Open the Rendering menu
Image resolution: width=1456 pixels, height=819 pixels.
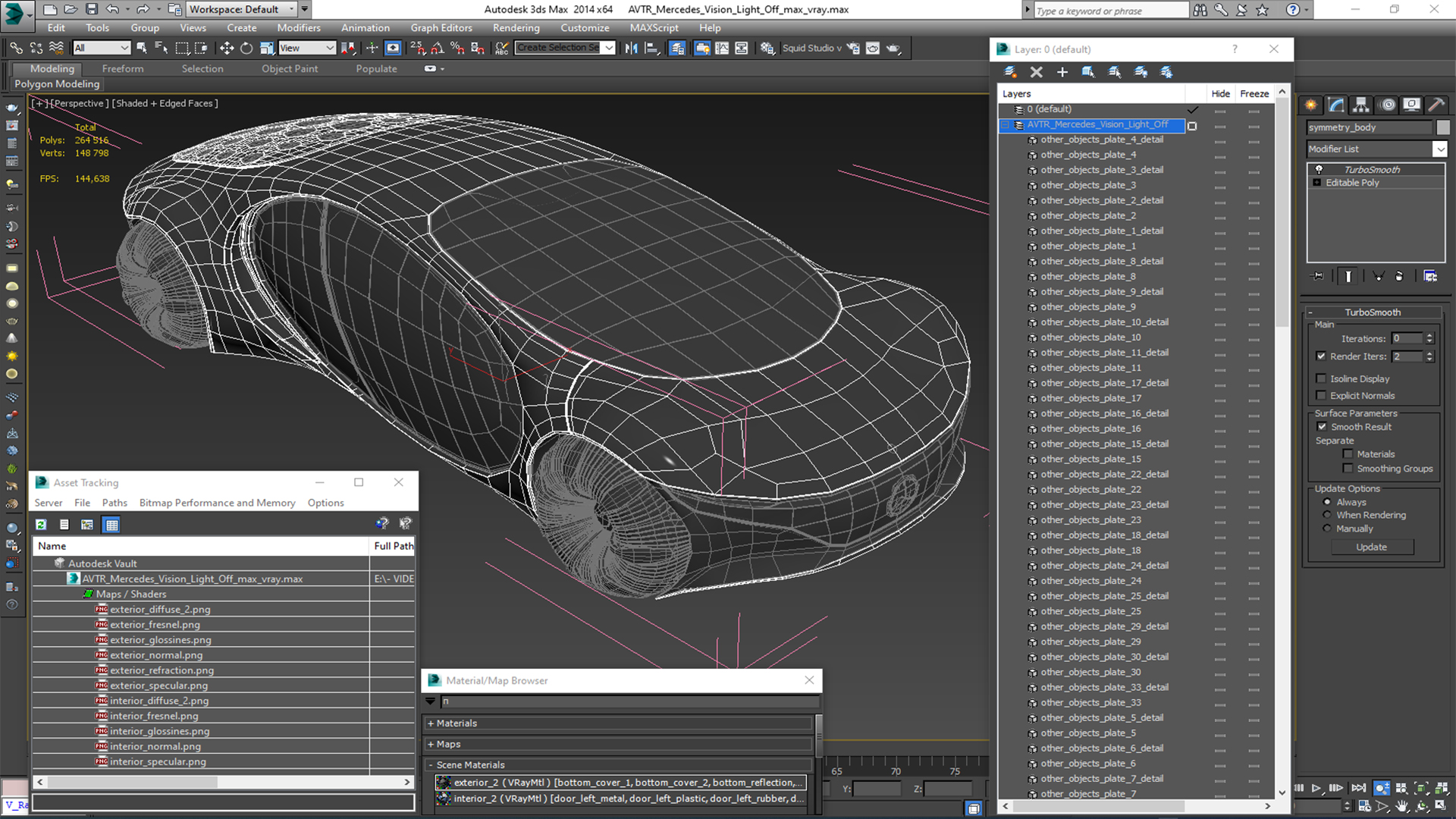point(516,28)
